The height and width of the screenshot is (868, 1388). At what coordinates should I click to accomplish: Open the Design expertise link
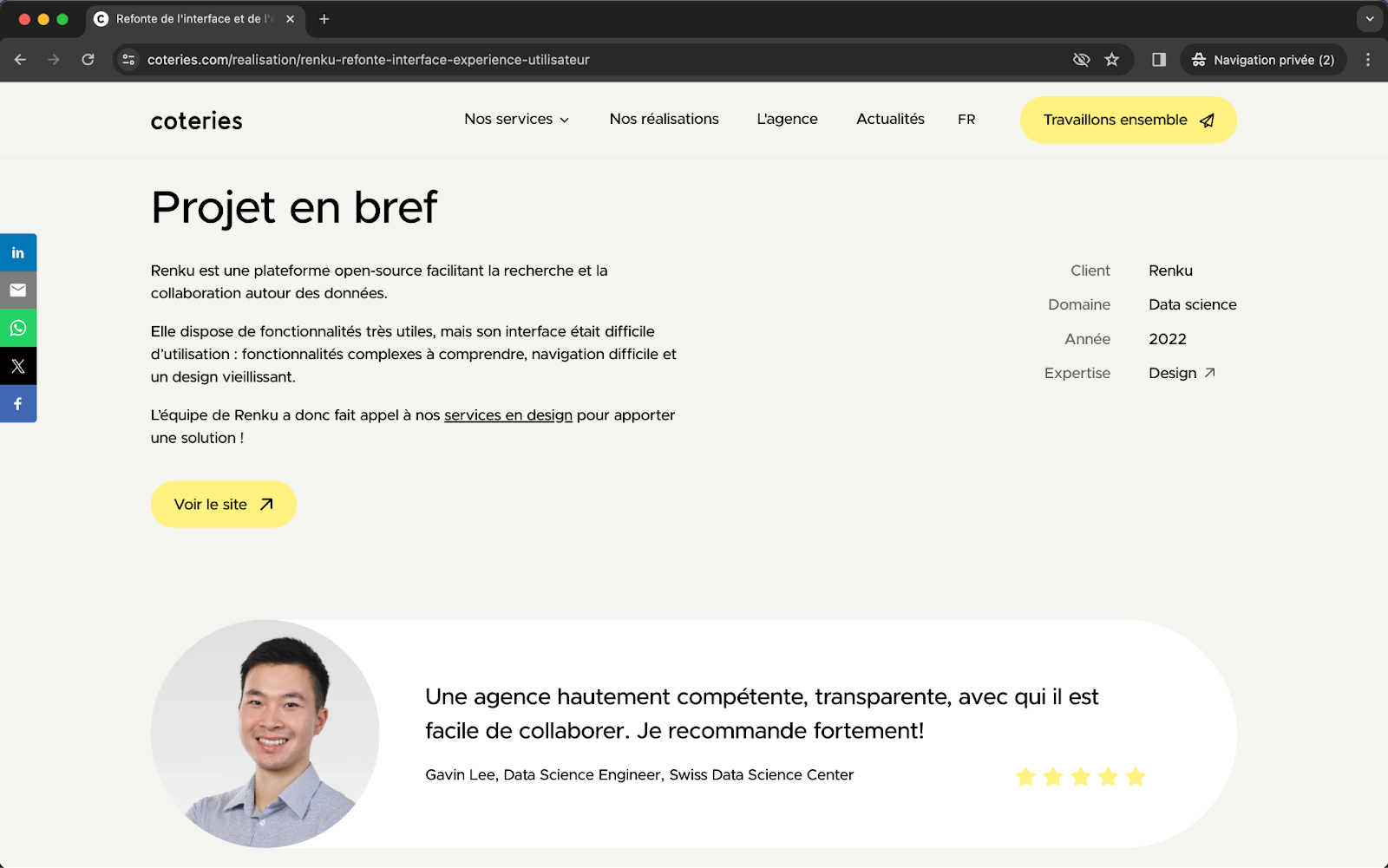pos(1182,373)
